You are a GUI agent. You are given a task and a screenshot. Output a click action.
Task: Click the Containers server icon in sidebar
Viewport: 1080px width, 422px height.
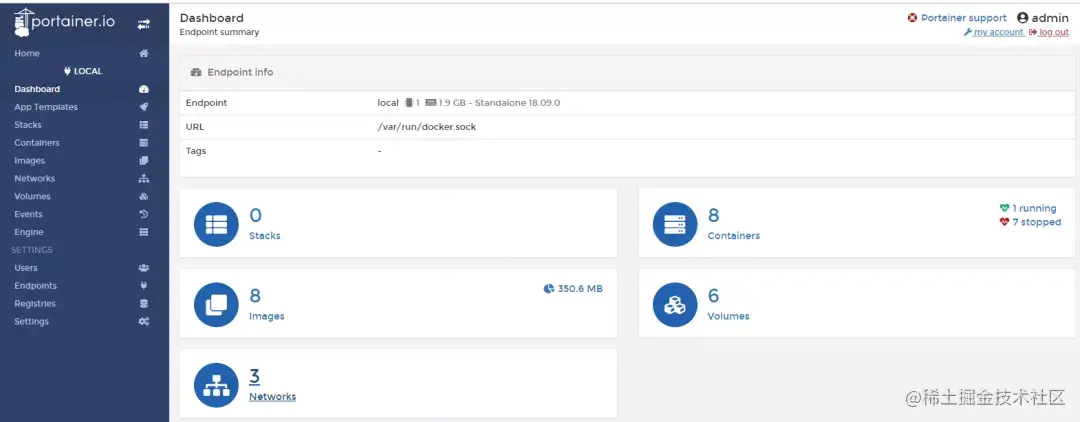pyautogui.click(x=144, y=143)
